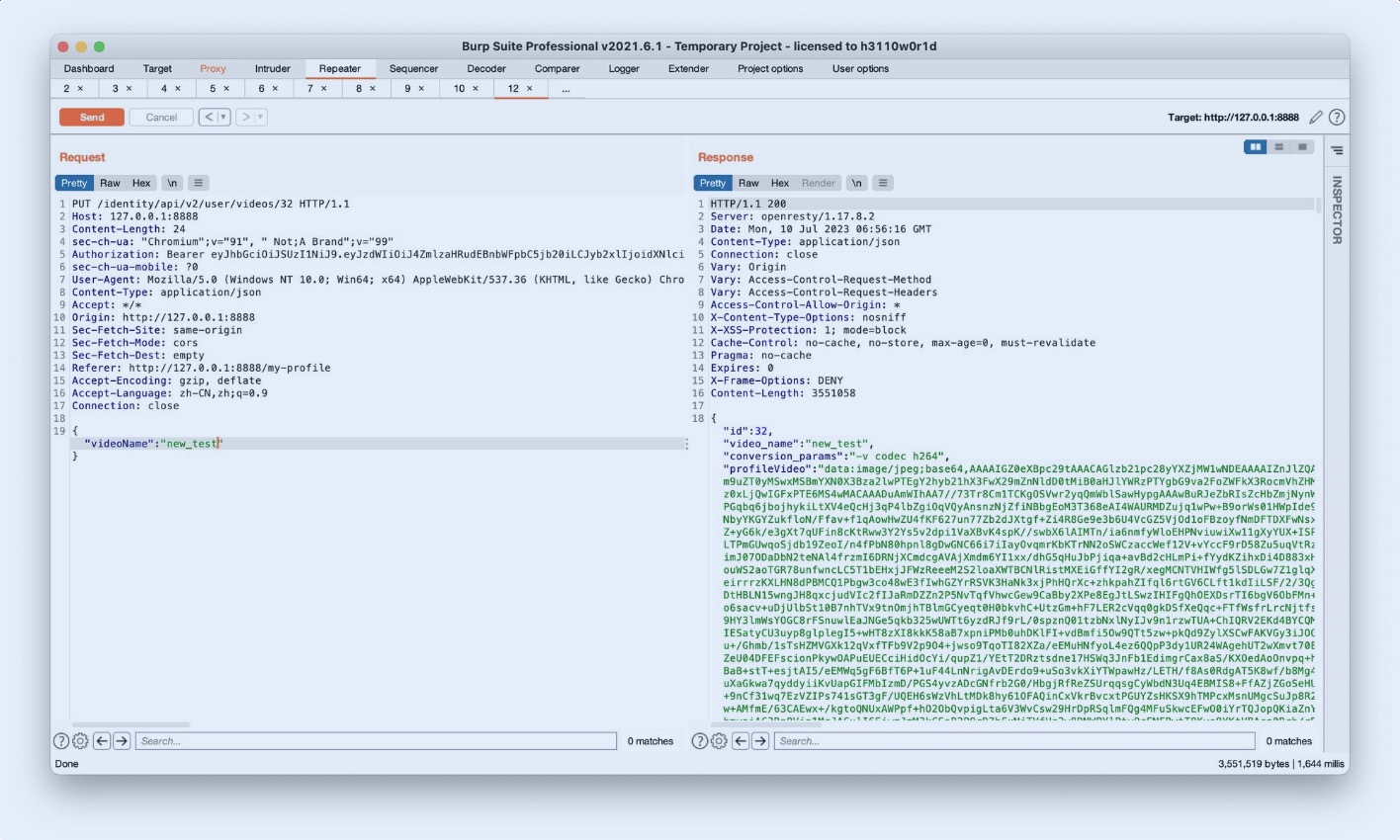Toggle non-printable characters in Response
1400x840 pixels.
pos(857,183)
